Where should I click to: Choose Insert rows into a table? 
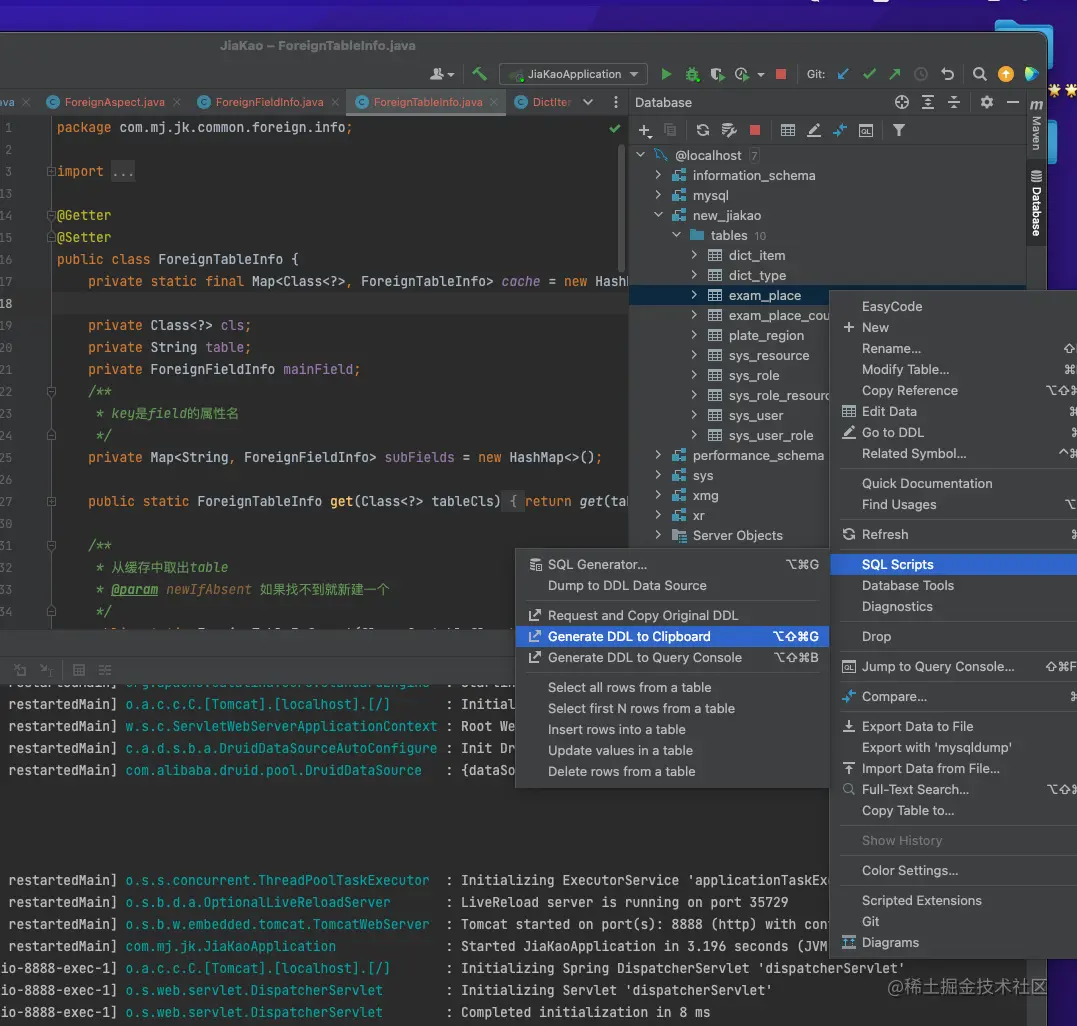(672, 729)
